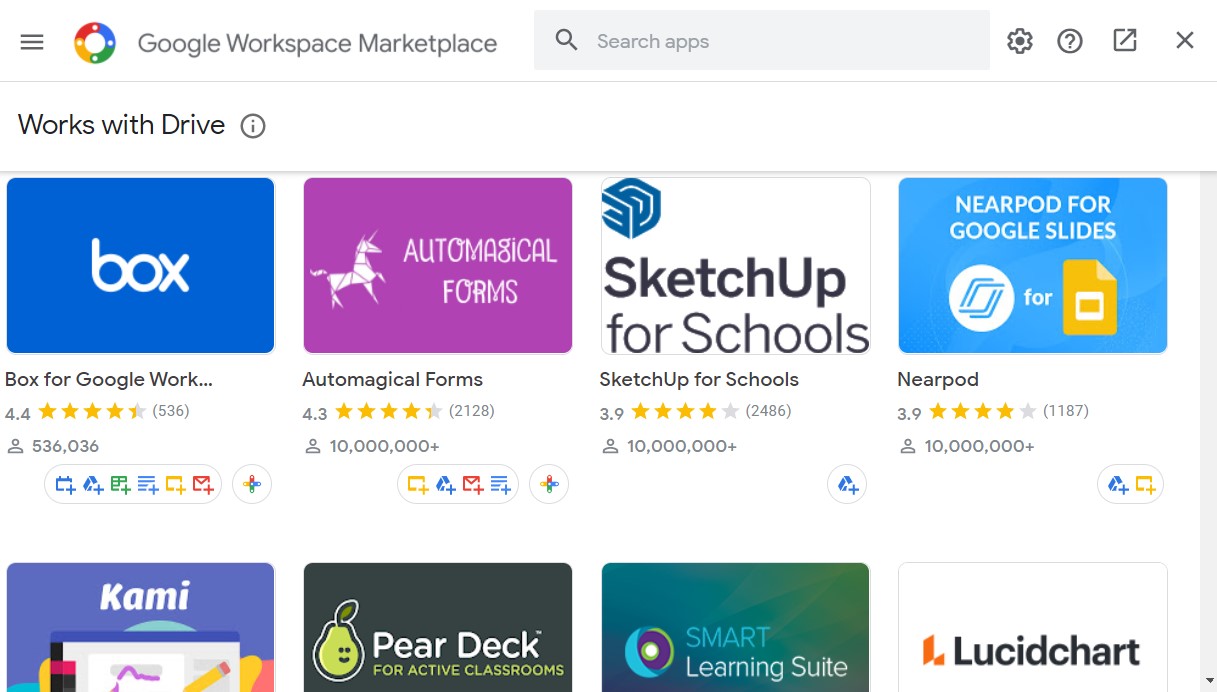
Task: Open the Lucidchart thumbnail
Action: (x=1033, y=627)
